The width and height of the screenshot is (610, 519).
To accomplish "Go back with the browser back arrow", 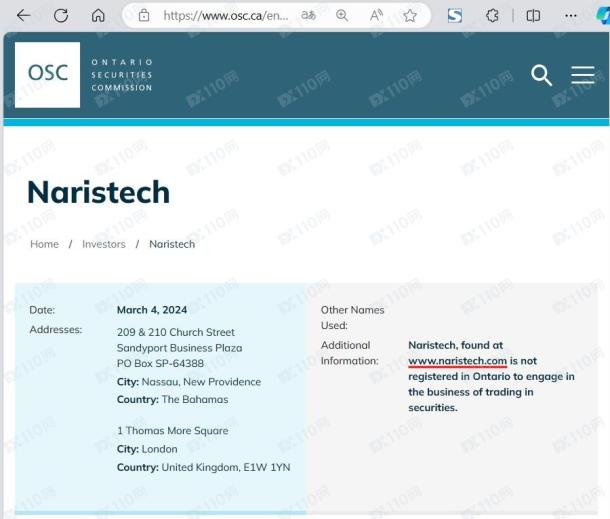I will 24,16.
